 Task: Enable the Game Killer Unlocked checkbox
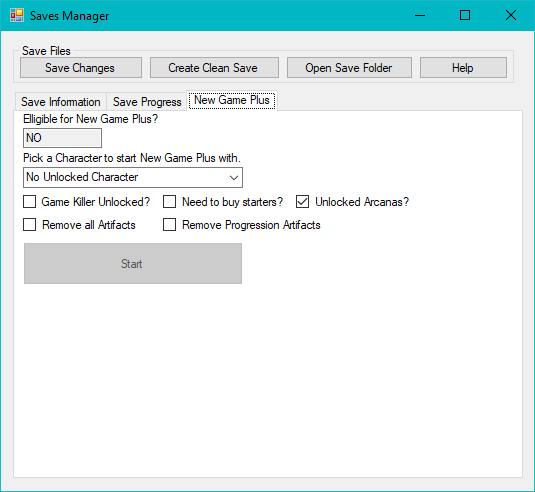point(30,202)
